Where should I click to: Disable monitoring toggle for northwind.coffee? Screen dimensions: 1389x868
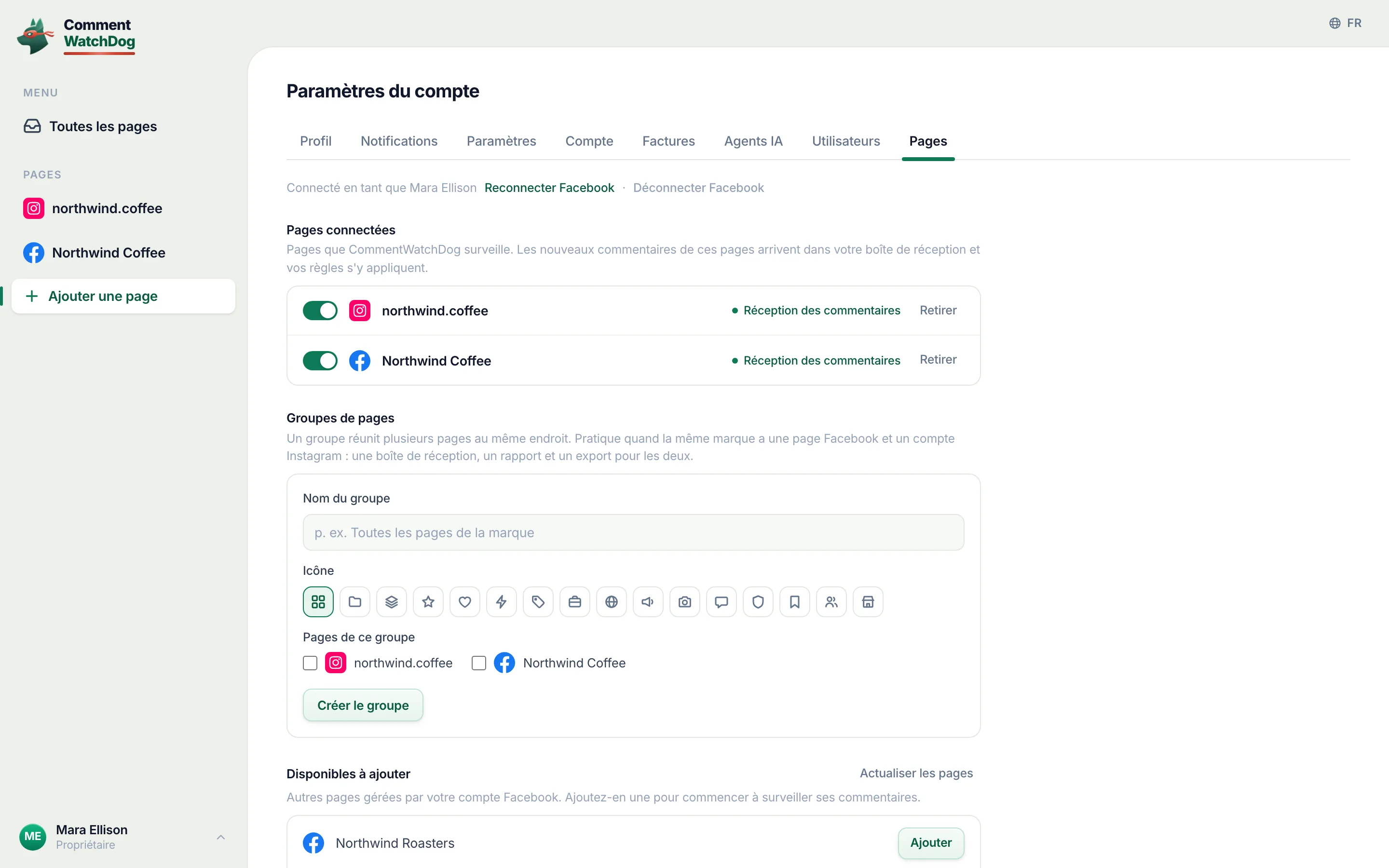pyautogui.click(x=320, y=311)
